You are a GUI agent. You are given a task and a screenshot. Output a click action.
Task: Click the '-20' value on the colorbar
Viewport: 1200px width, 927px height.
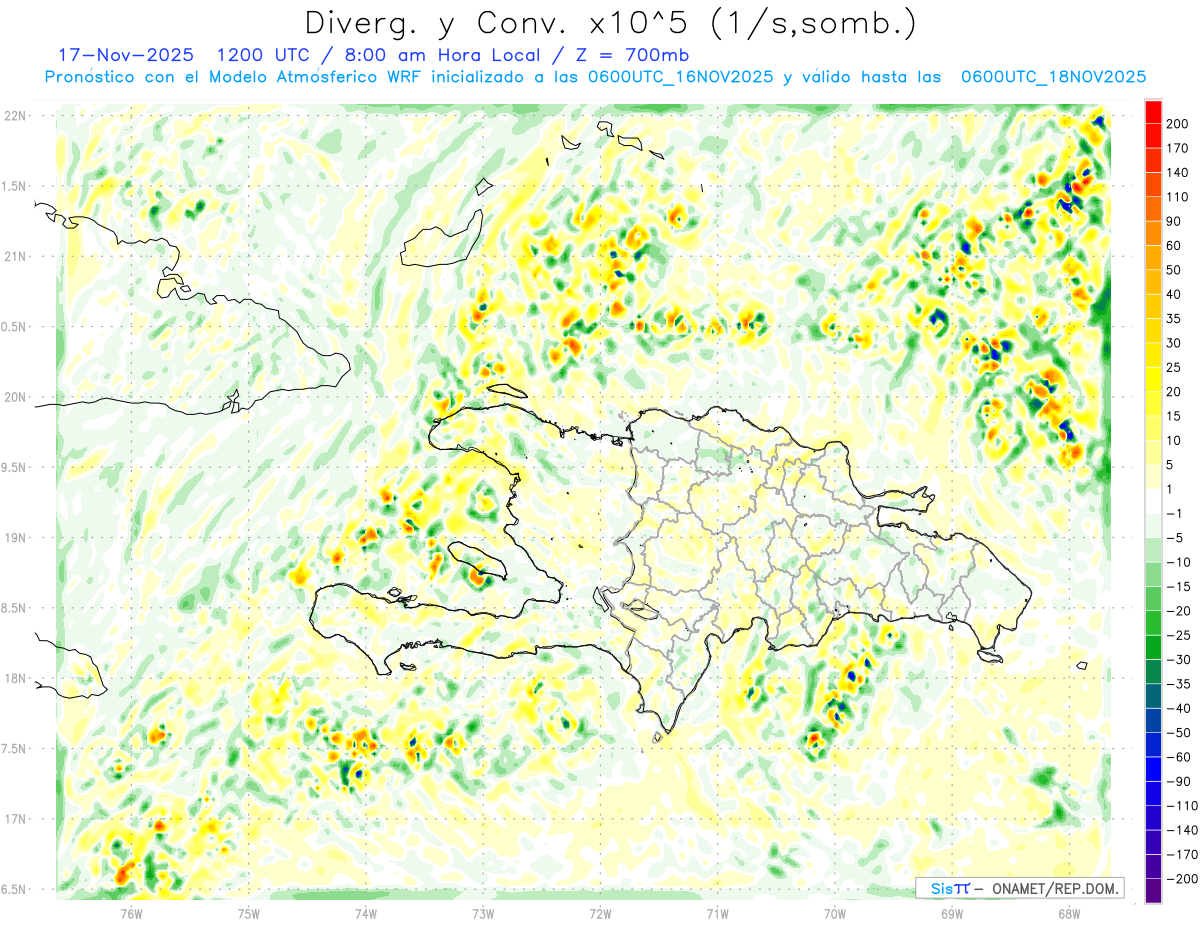point(1178,611)
